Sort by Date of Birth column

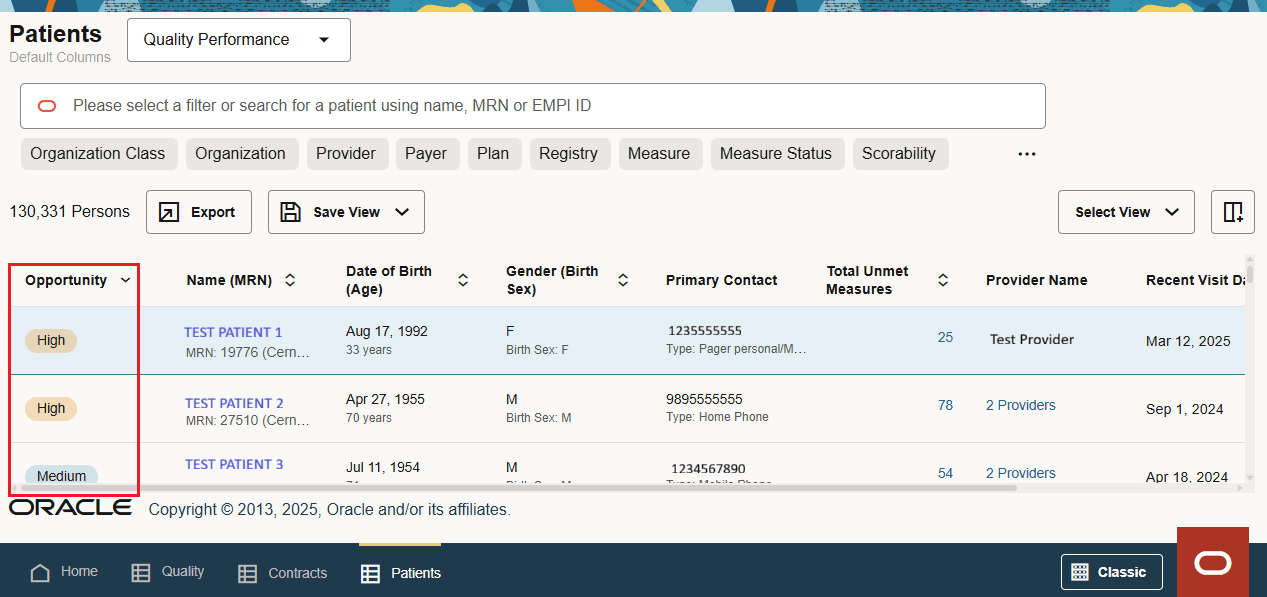(463, 281)
